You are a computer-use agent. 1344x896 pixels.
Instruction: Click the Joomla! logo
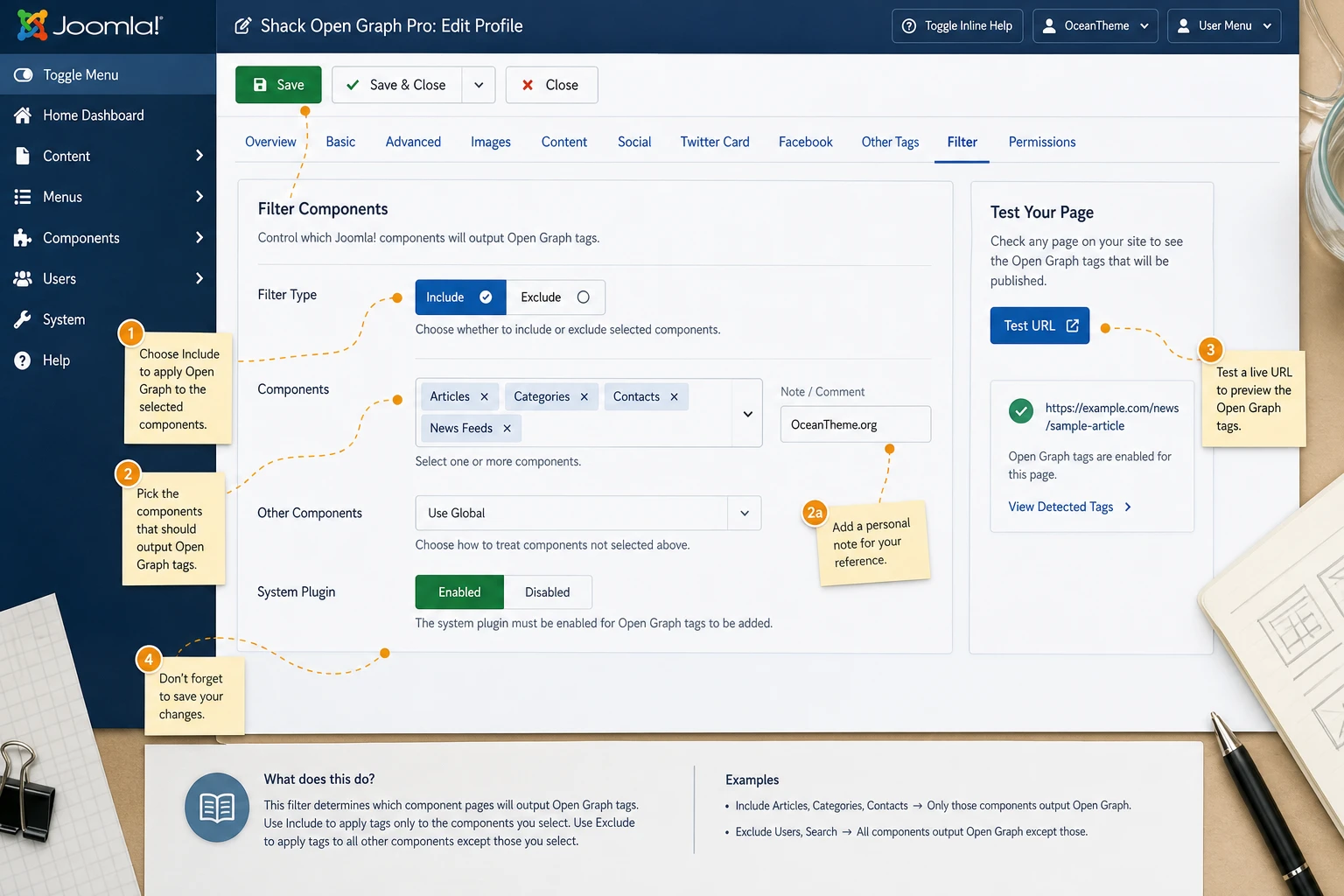(x=89, y=25)
